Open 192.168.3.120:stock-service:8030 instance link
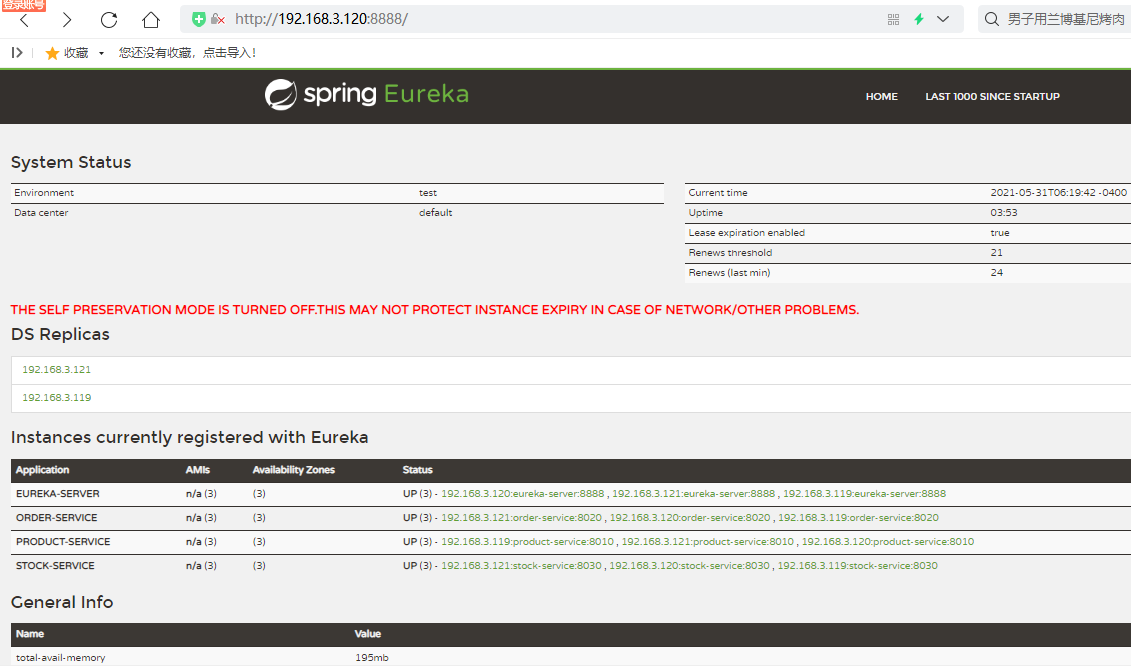 click(689, 565)
